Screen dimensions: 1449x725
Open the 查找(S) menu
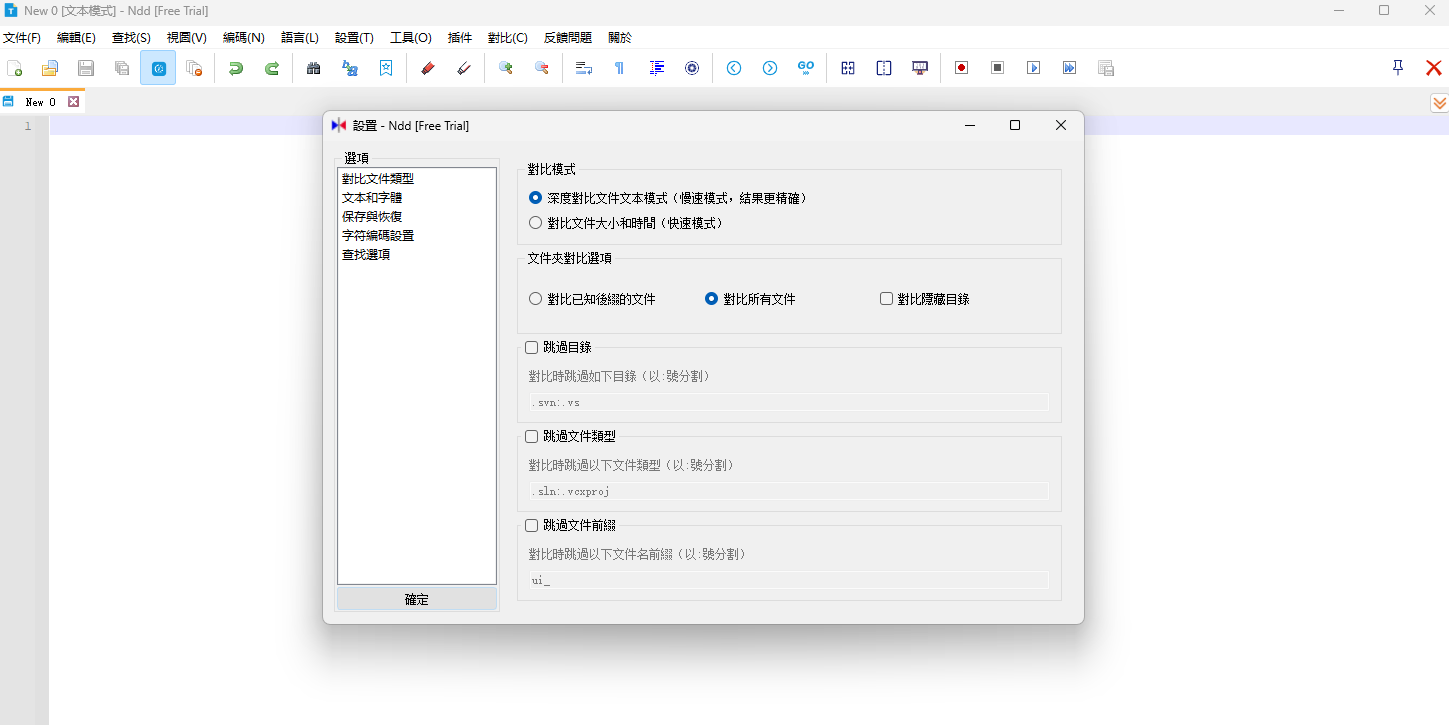pos(131,38)
